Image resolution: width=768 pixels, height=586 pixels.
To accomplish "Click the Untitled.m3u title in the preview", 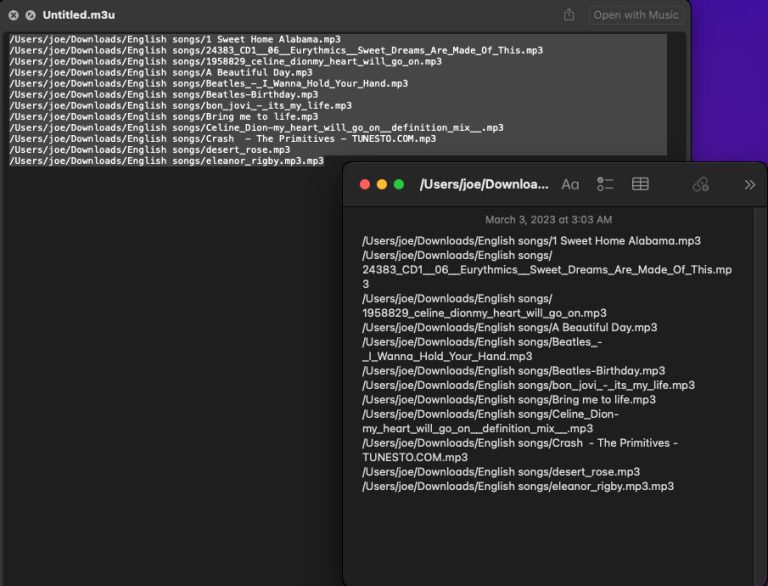I will (x=76, y=15).
